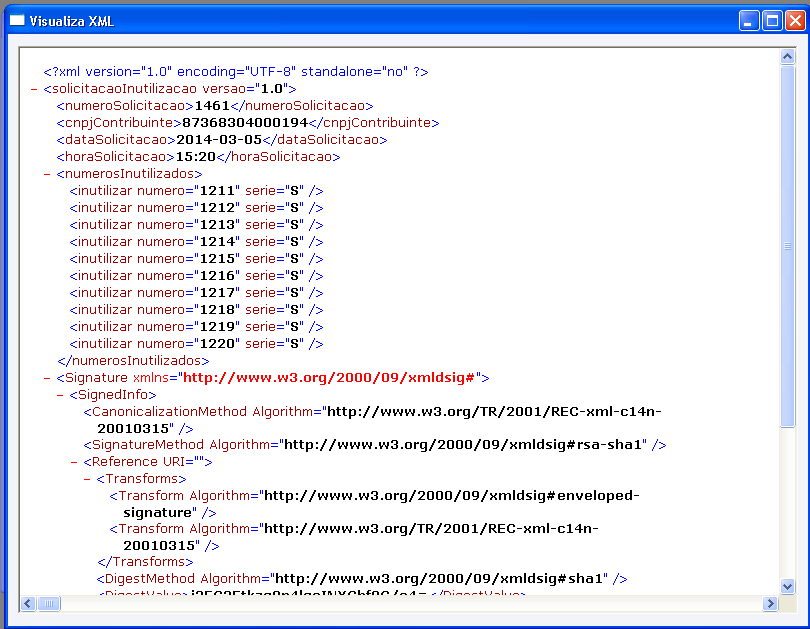Click the vertical scrollbar up arrow

[x=787, y=56]
